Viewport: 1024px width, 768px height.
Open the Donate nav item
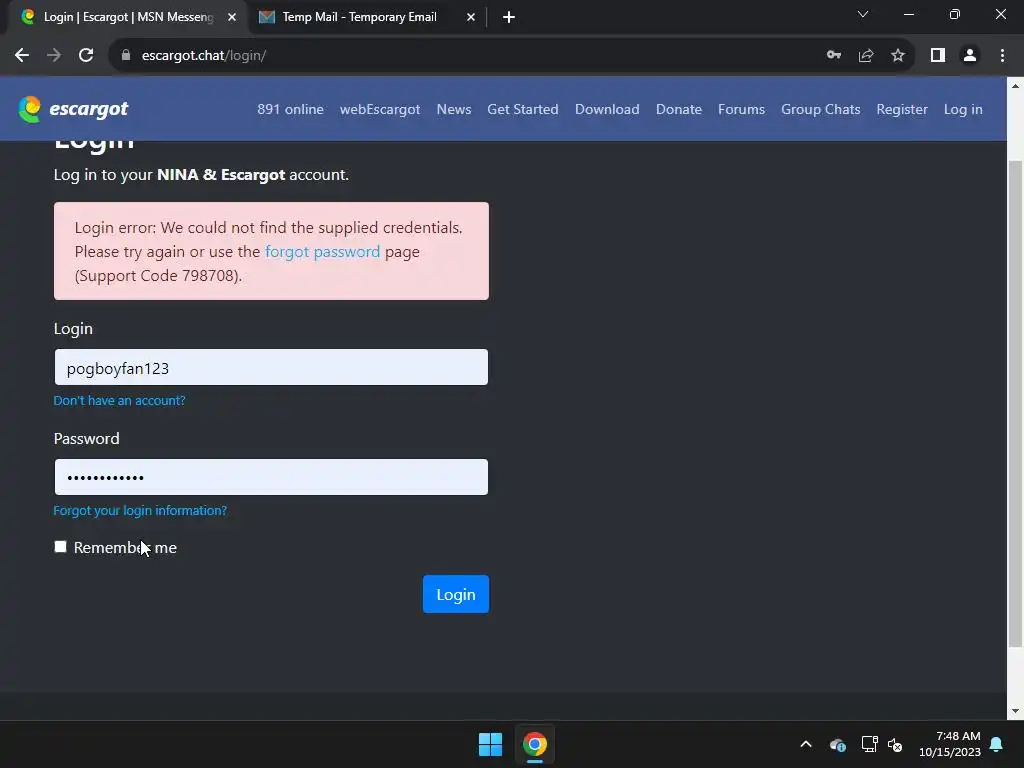679,109
